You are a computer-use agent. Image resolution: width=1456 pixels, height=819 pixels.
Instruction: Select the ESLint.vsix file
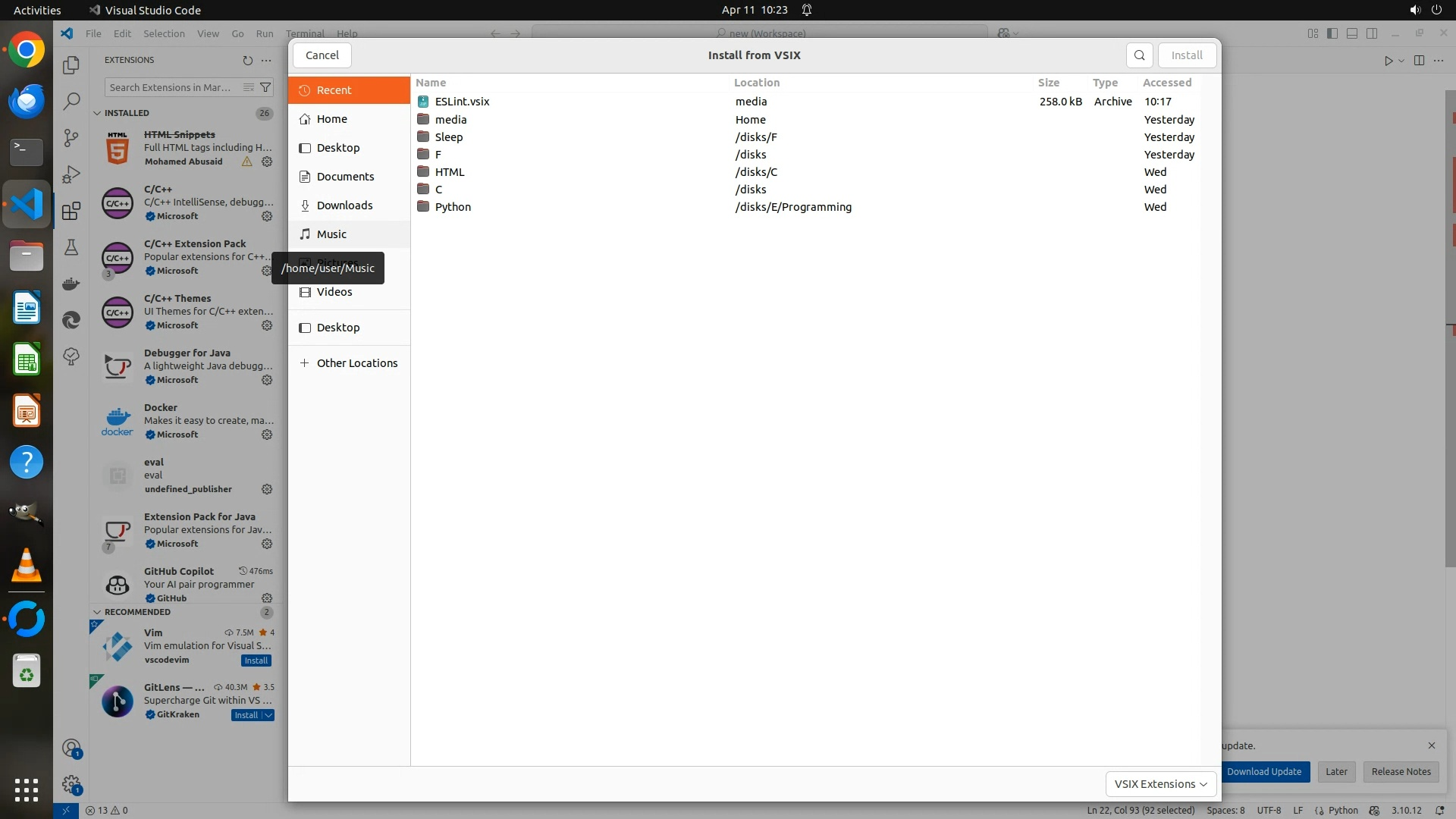pyautogui.click(x=462, y=102)
